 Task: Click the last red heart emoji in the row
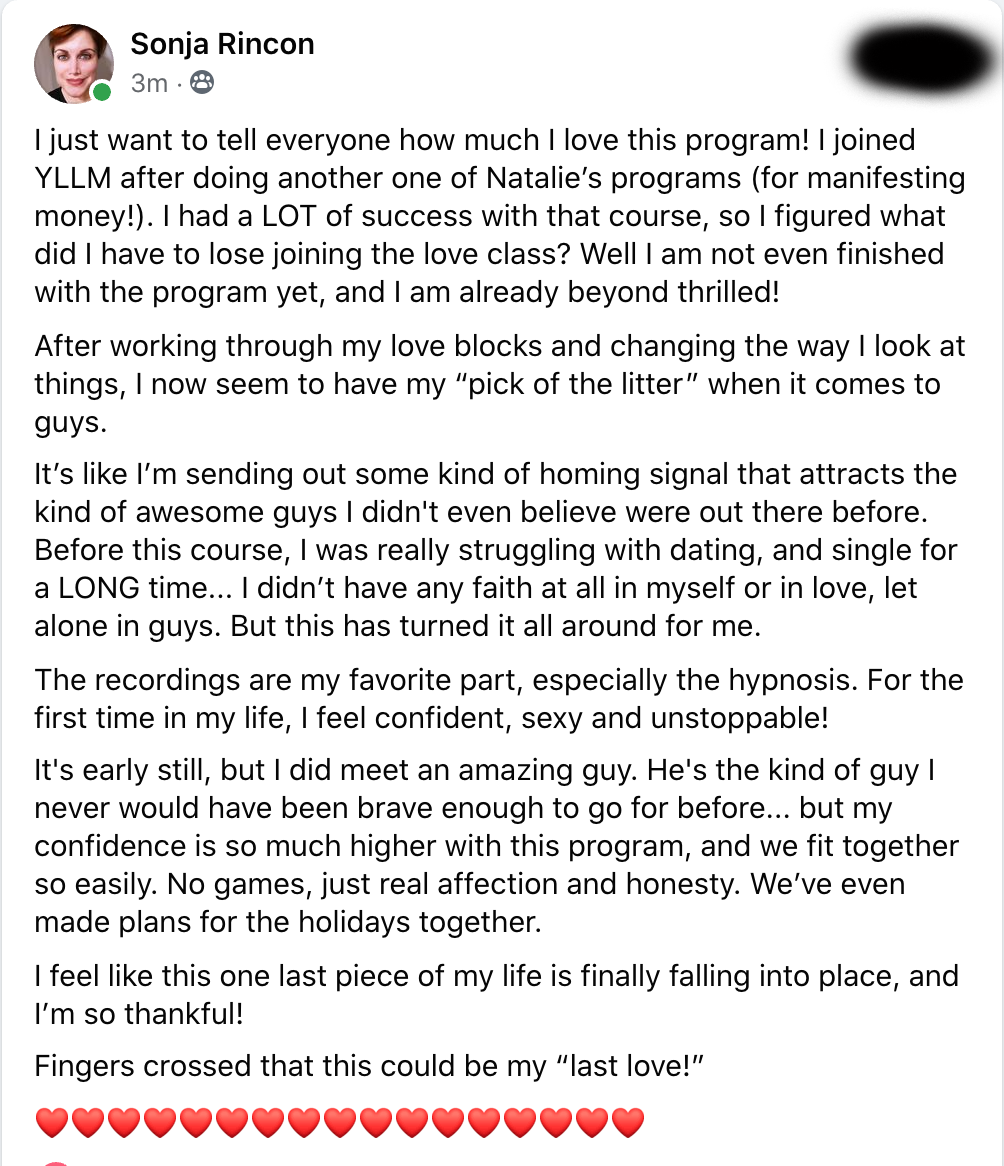click(627, 1123)
